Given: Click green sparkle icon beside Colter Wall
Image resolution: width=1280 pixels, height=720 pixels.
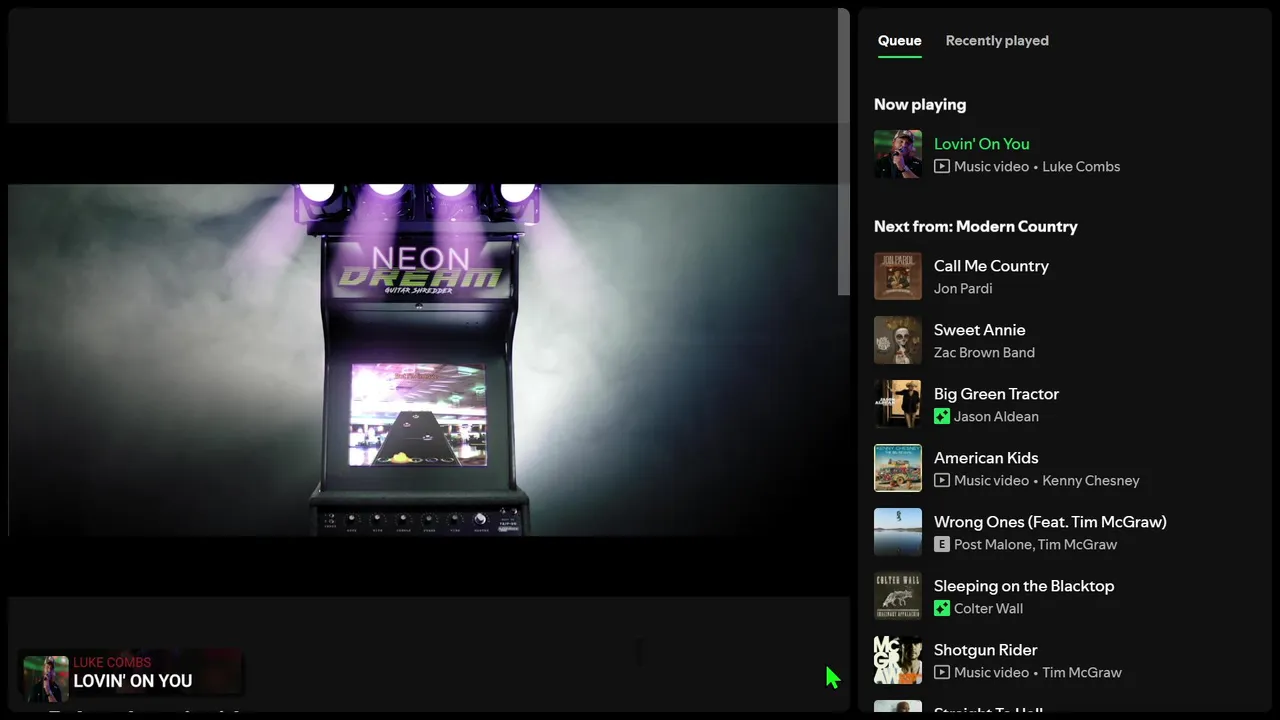Looking at the screenshot, I should click(942, 609).
